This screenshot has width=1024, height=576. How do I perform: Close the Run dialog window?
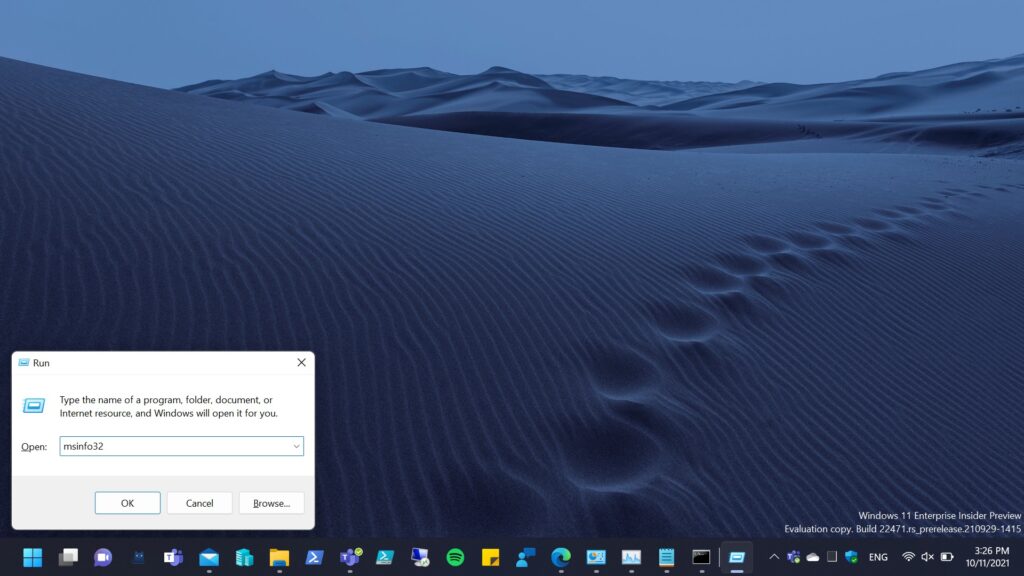pos(301,363)
